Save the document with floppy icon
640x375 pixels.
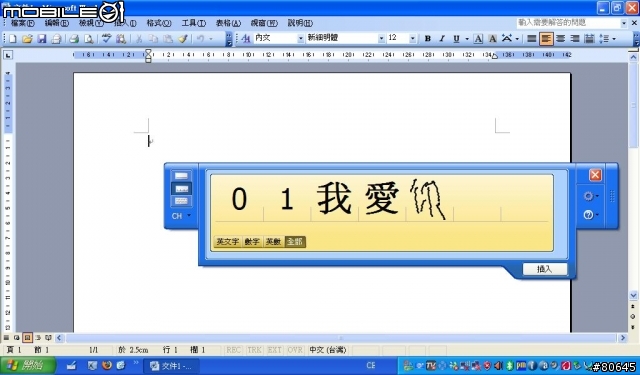(x=42, y=39)
